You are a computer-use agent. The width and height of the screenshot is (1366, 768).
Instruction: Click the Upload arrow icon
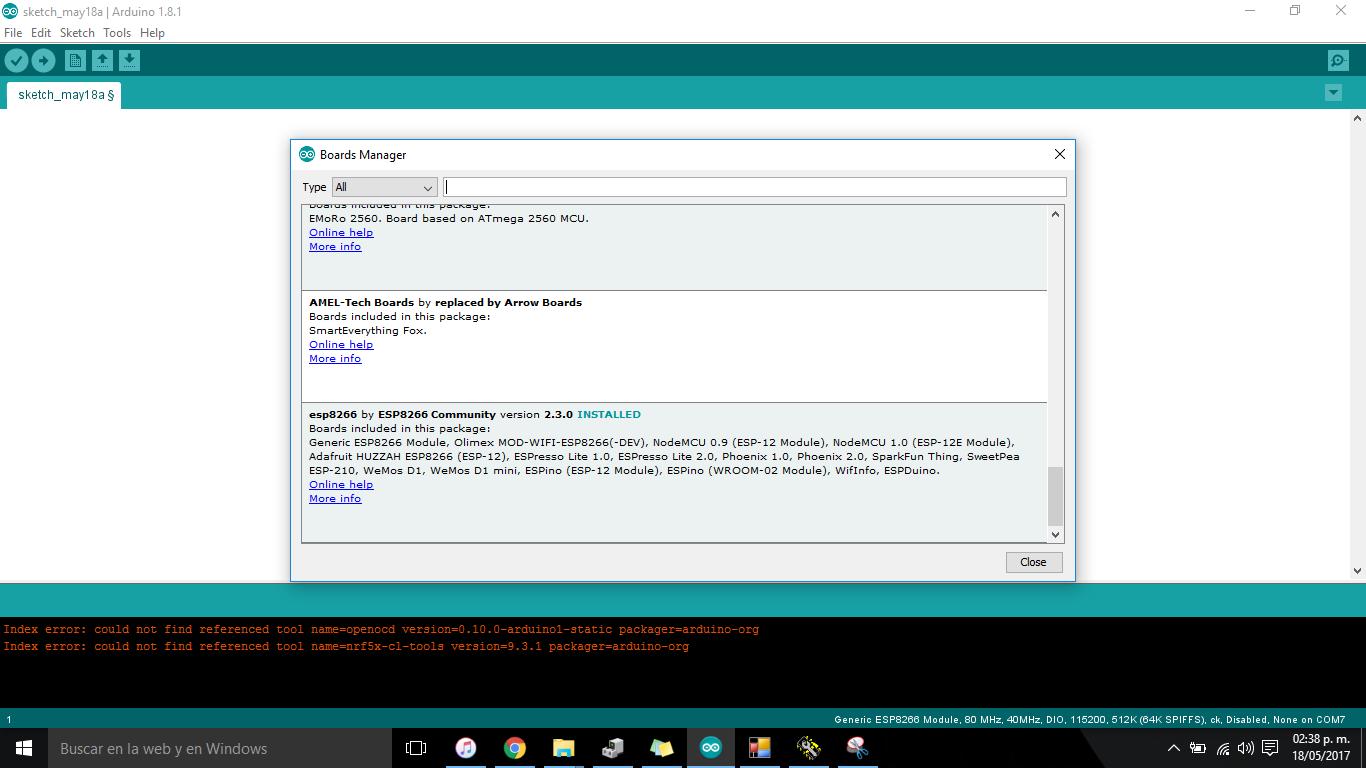(x=43, y=61)
